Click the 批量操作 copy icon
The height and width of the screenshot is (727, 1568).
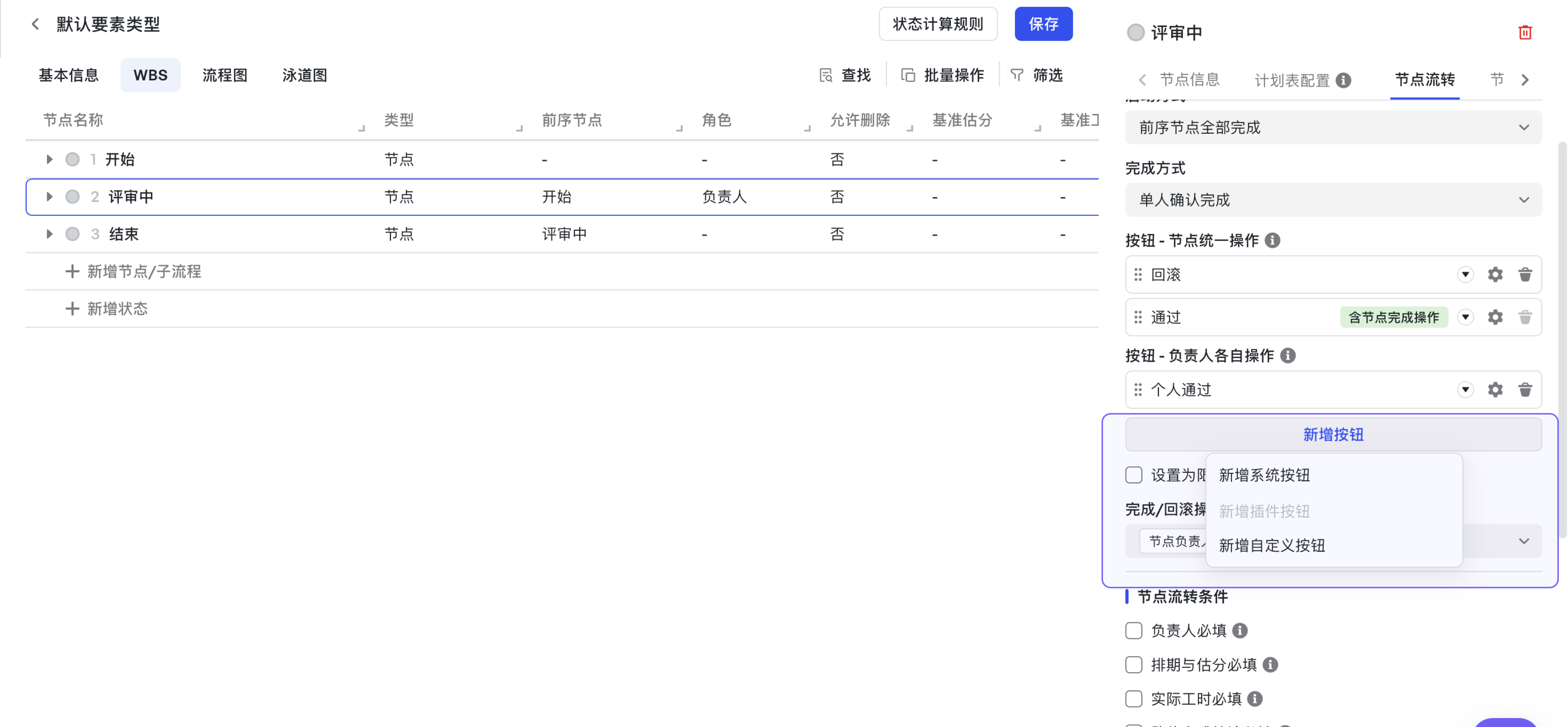[908, 75]
